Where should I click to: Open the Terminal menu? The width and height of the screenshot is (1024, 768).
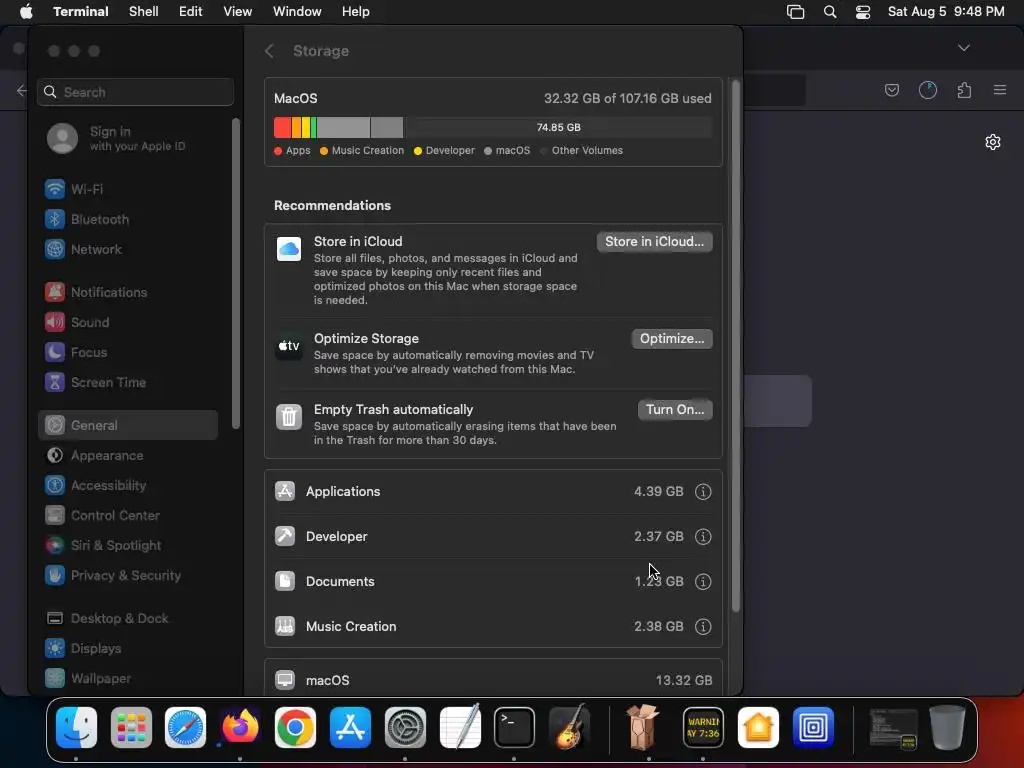pyautogui.click(x=81, y=12)
